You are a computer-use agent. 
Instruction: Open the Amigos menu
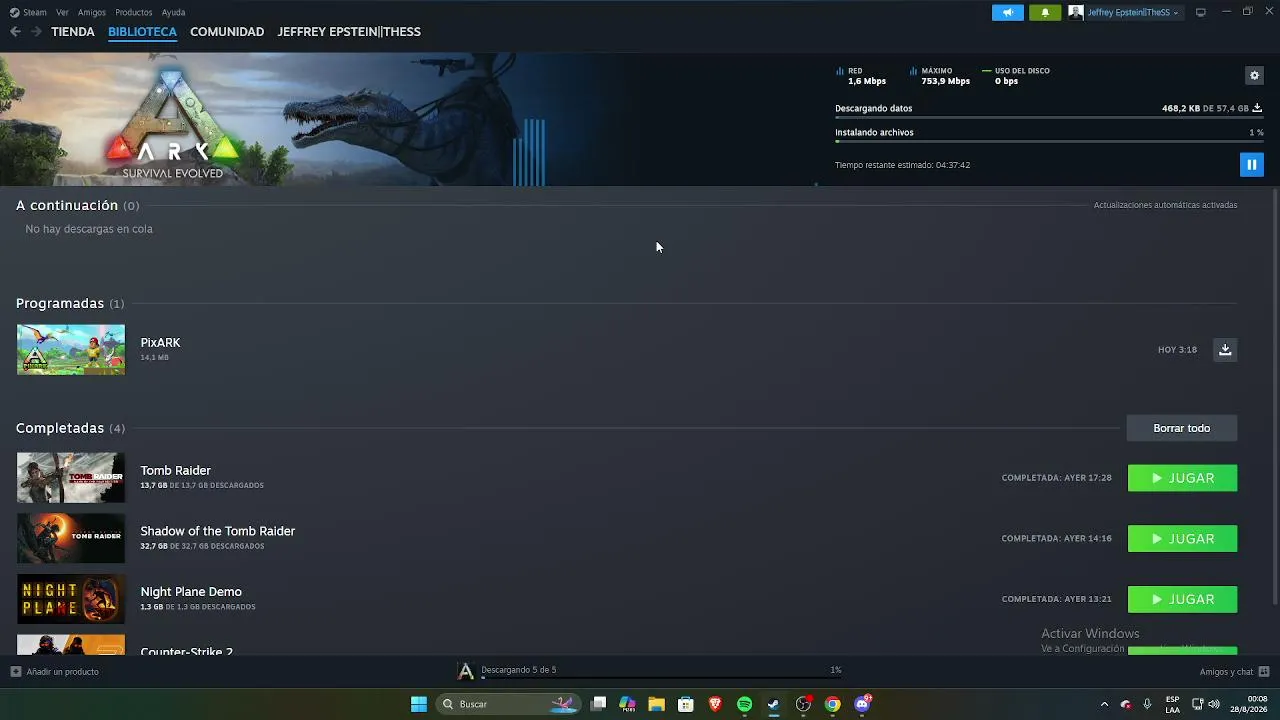pyautogui.click(x=92, y=12)
